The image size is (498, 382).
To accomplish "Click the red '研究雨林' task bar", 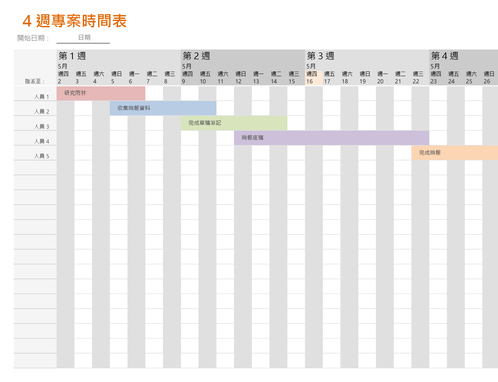I will pos(101,93).
